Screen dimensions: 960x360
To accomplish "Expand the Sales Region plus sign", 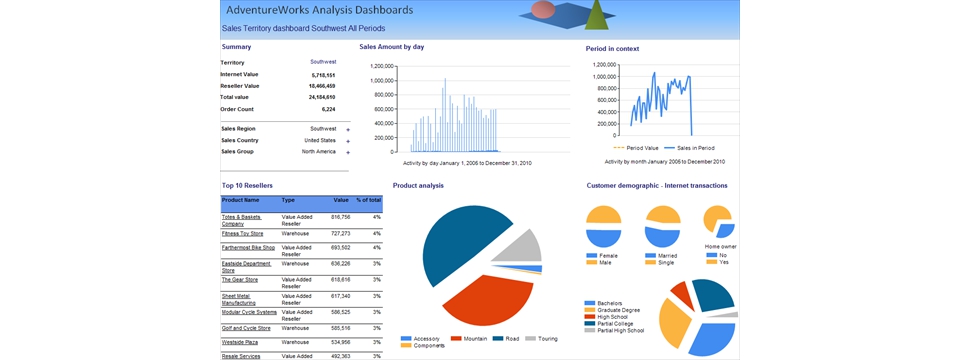I will click(x=348, y=130).
